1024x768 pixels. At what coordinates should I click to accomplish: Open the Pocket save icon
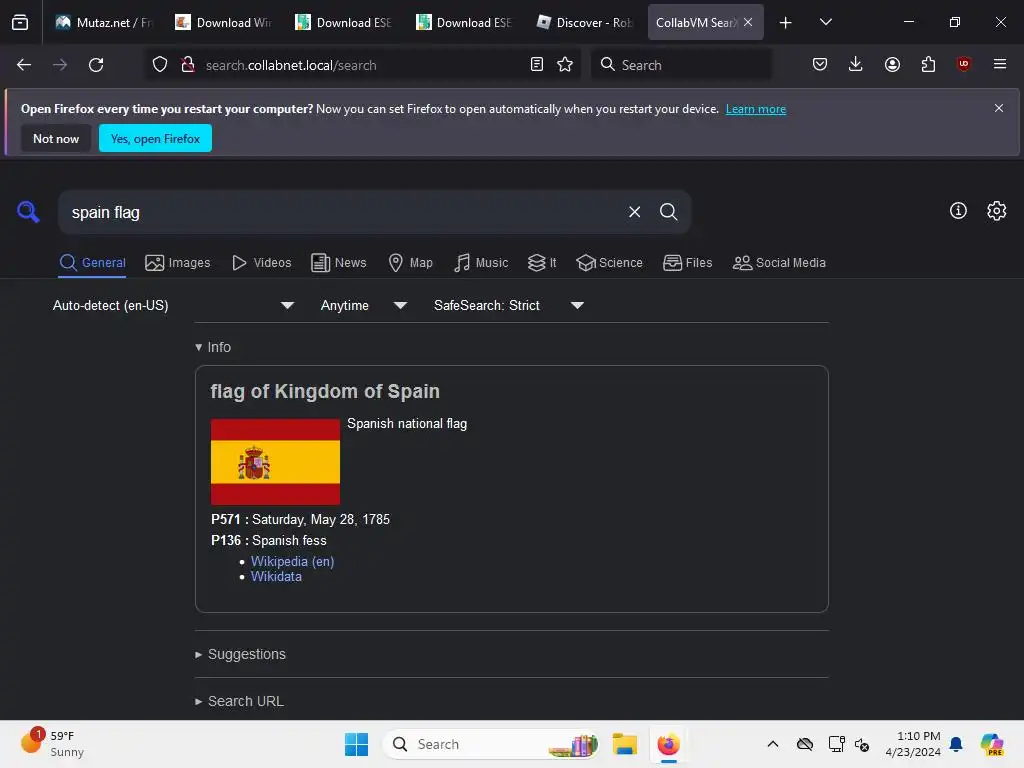click(x=820, y=65)
